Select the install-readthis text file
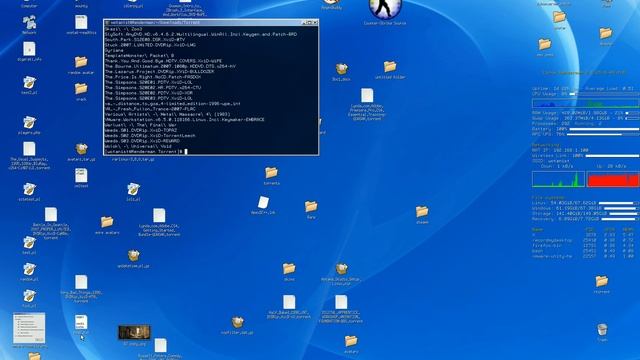Viewport: 640px width, 360px height. [x=81, y=25]
